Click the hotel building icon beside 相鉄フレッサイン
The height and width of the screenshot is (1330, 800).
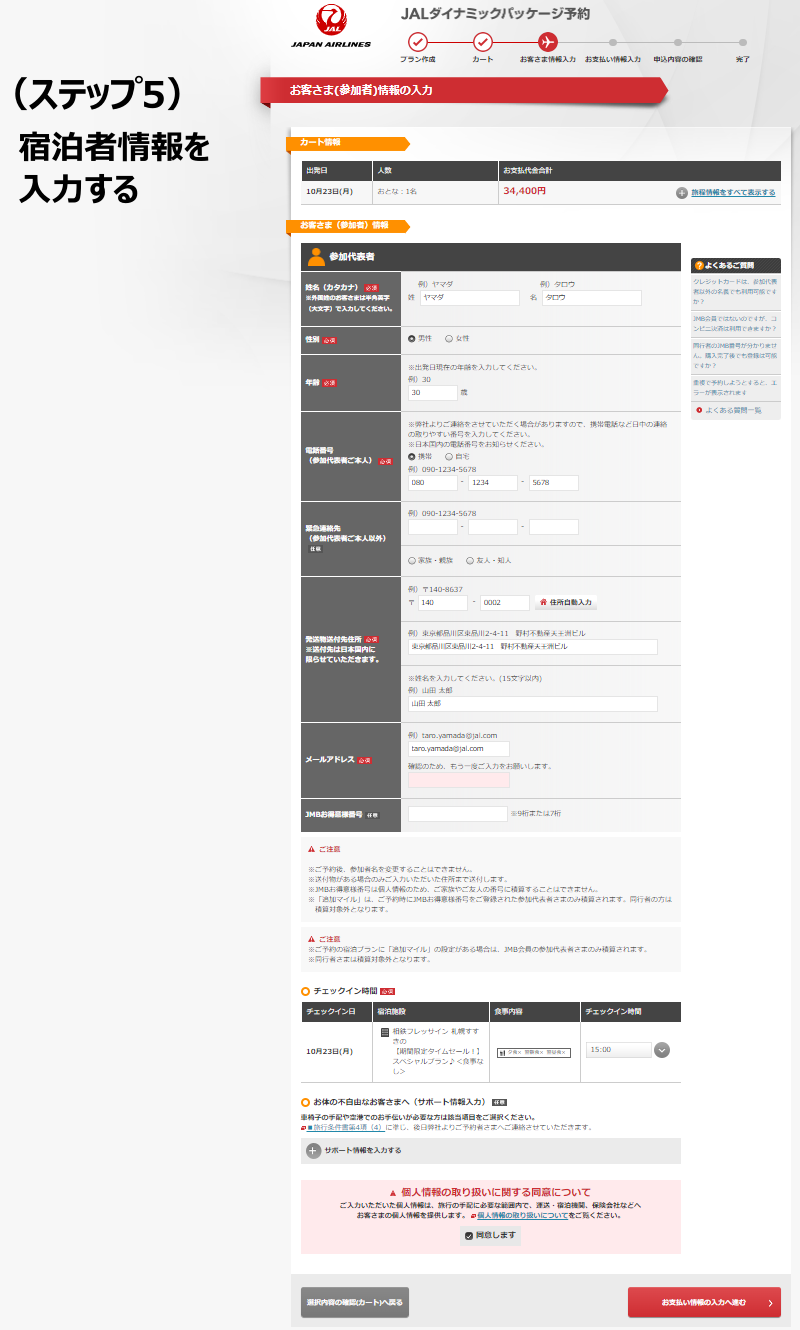[x=385, y=1031]
